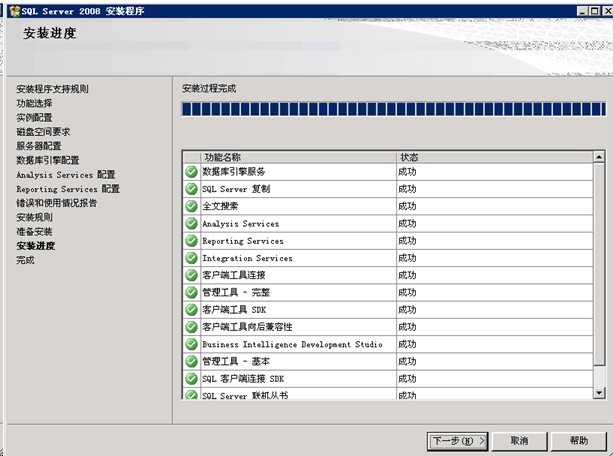The image size is (613, 456).
Task: Click the scroll down arrow of feature list
Action: tap(599, 393)
